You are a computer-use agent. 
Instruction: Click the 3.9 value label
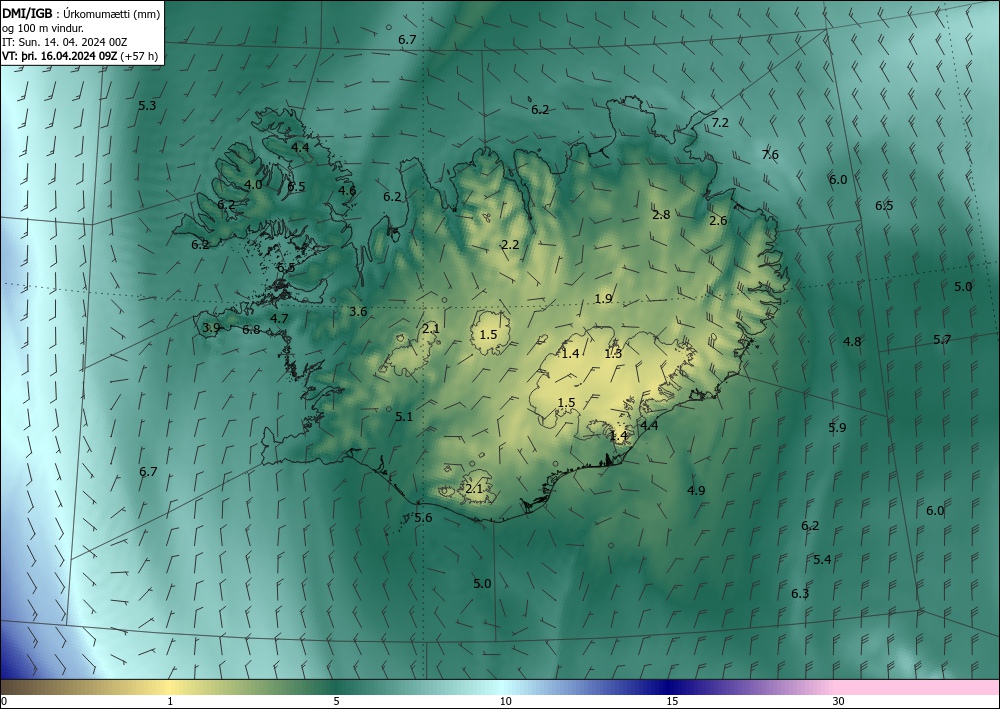point(211,328)
